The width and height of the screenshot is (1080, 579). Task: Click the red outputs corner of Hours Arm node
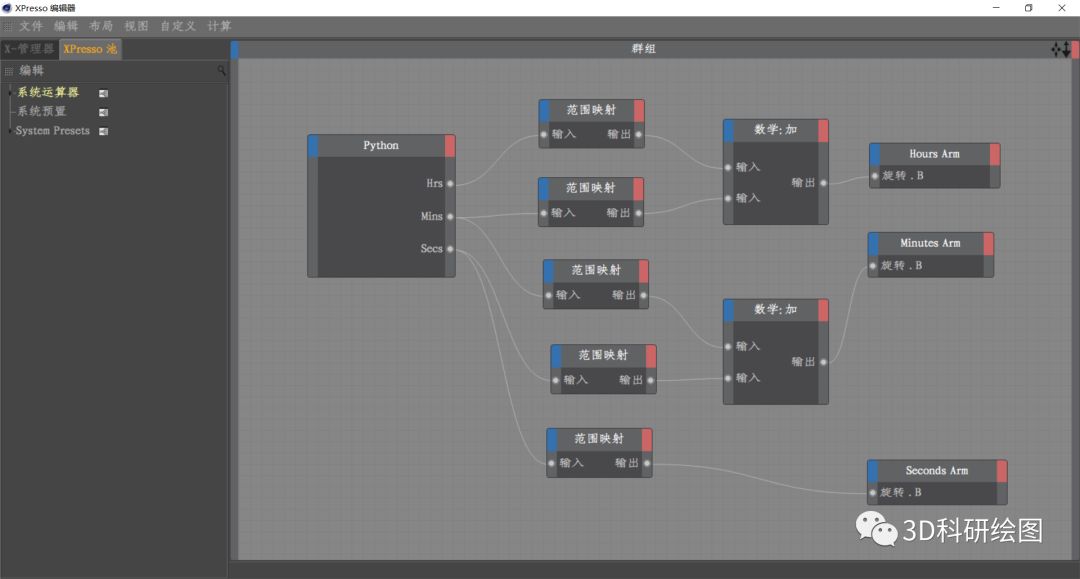[x=995, y=154]
